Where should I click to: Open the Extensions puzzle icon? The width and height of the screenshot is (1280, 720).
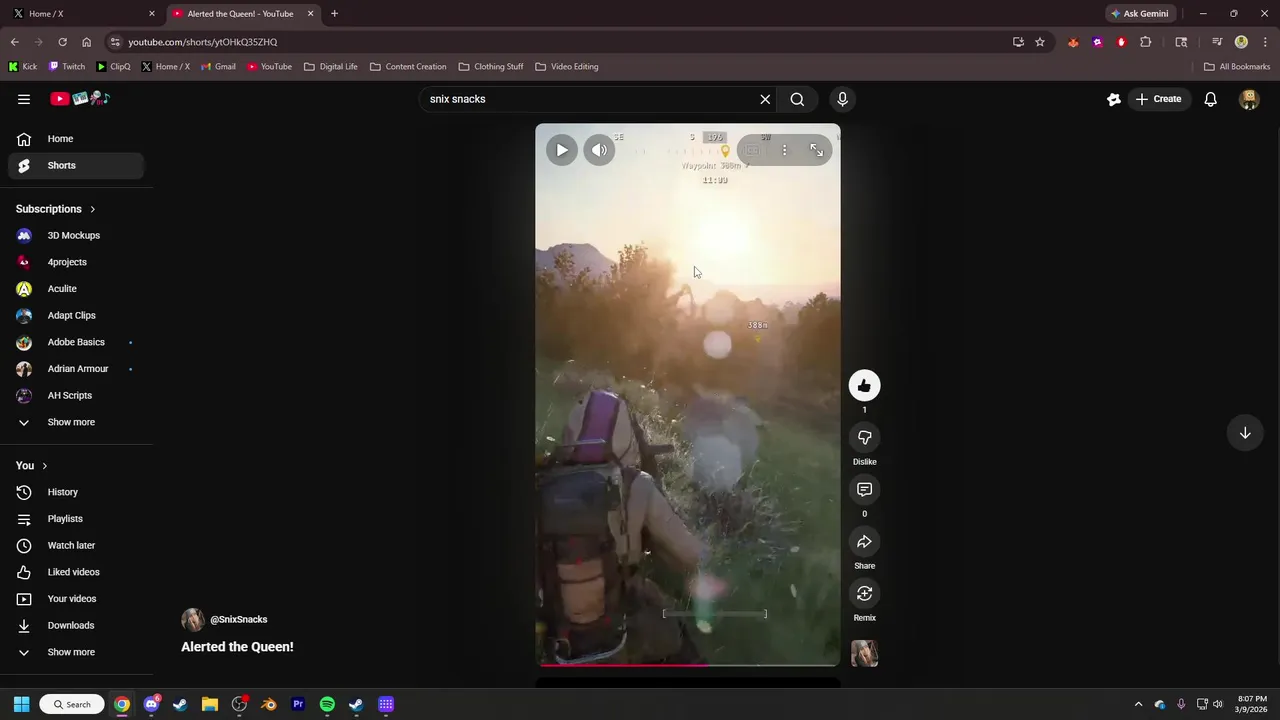click(1146, 42)
